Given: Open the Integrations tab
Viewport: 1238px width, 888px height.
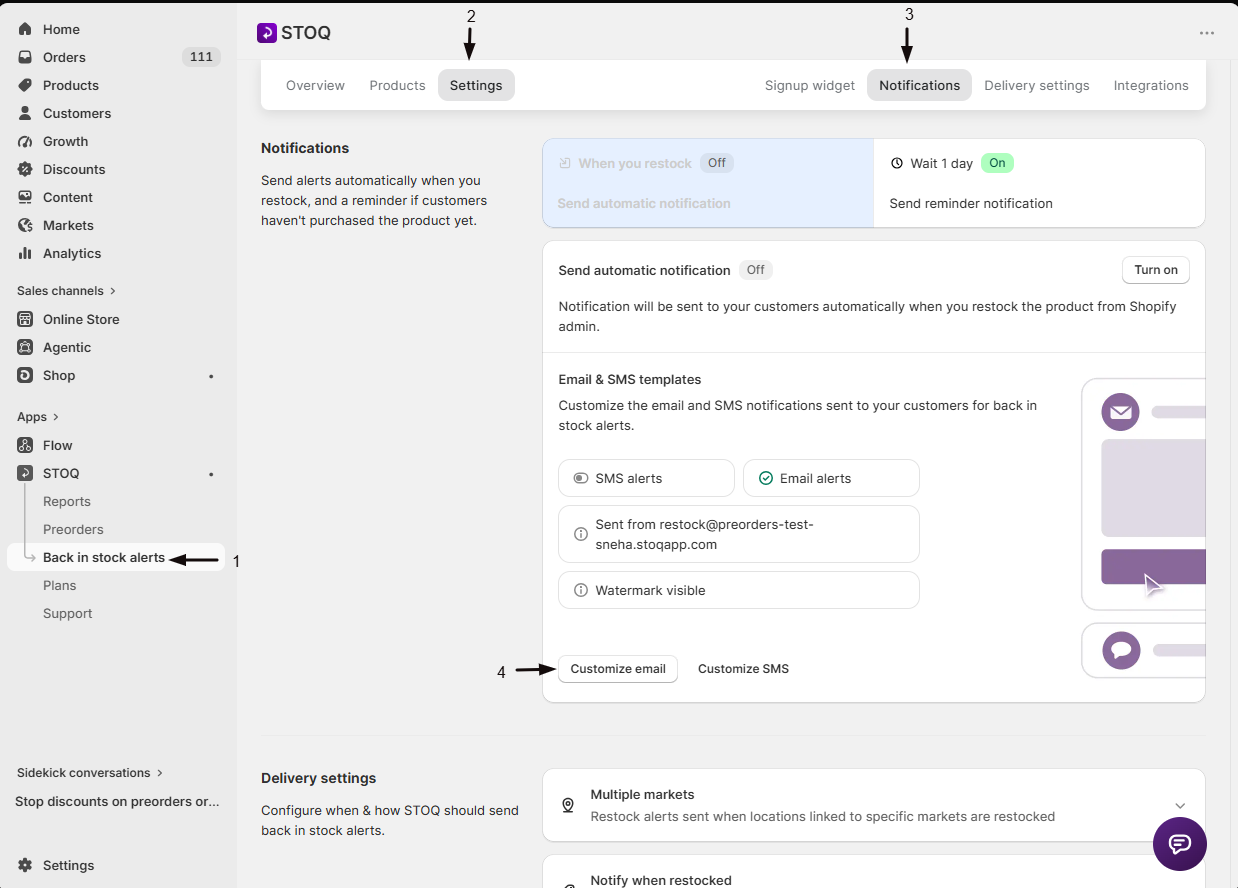Looking at the screenshot, I should (1151, 85).
